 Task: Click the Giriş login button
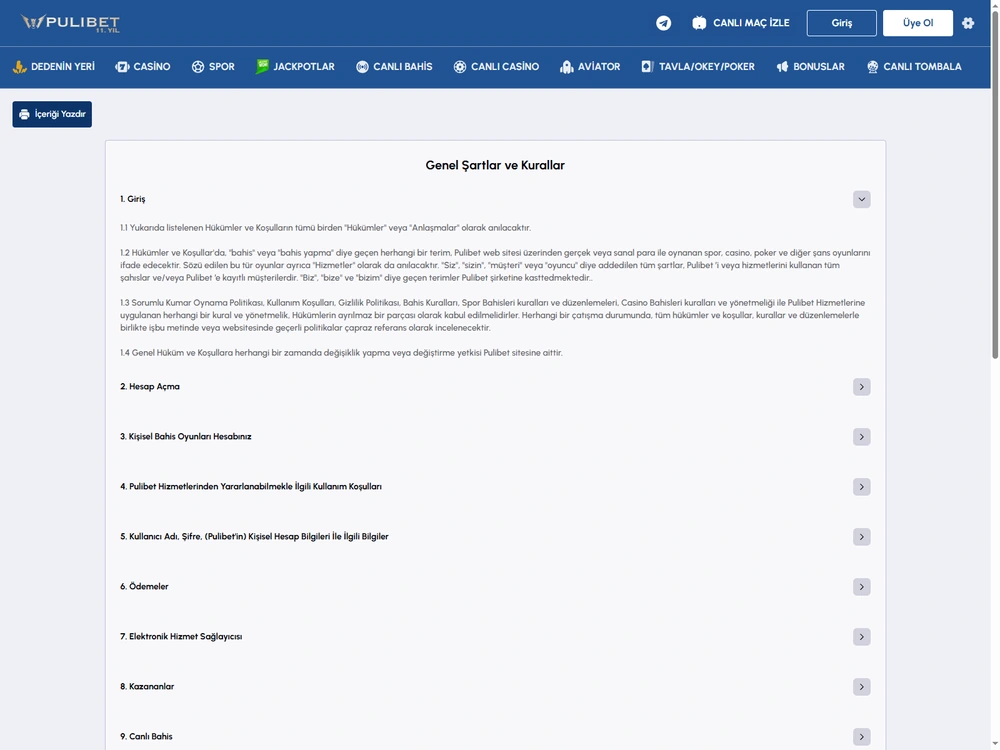point(841,23)
